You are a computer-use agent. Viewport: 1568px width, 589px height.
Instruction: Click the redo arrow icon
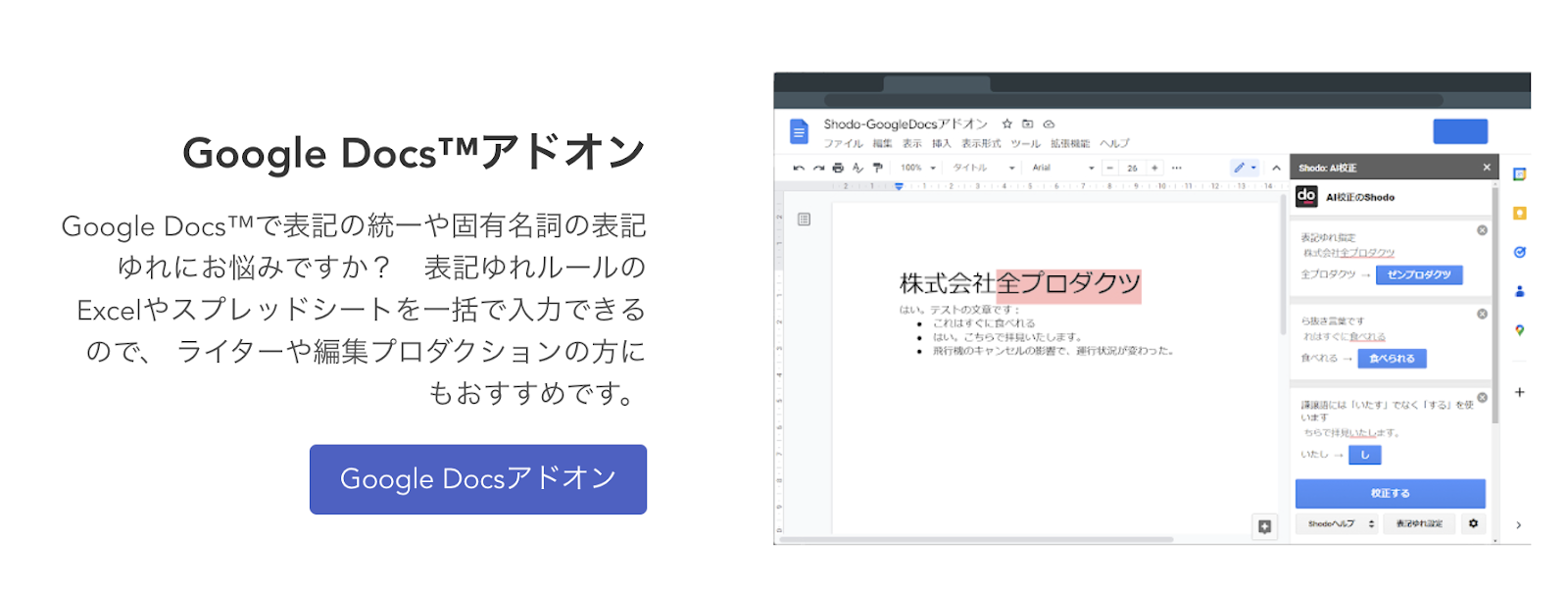click(818, 168)
